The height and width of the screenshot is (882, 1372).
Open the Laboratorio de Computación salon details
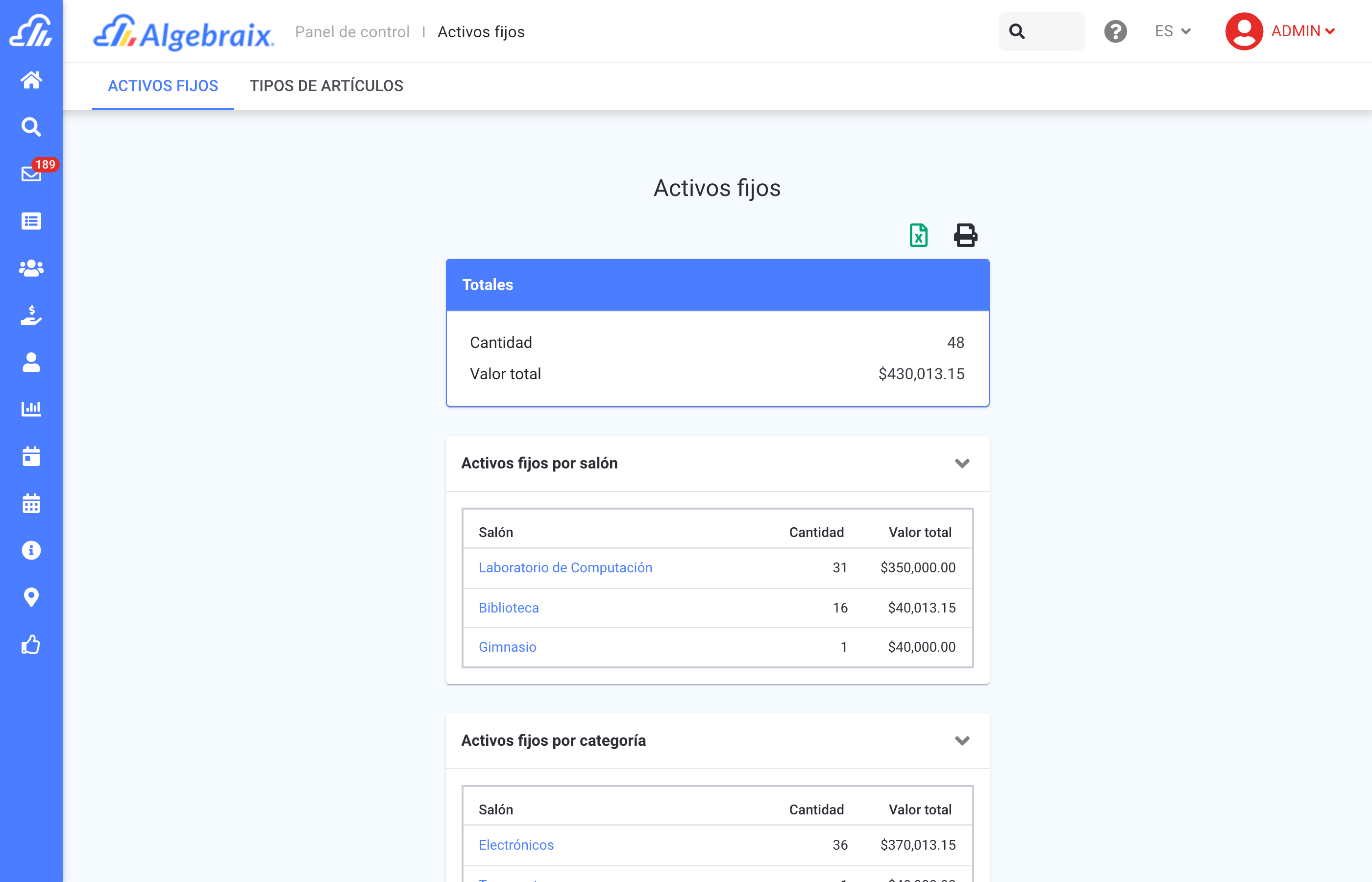point(565,567)
